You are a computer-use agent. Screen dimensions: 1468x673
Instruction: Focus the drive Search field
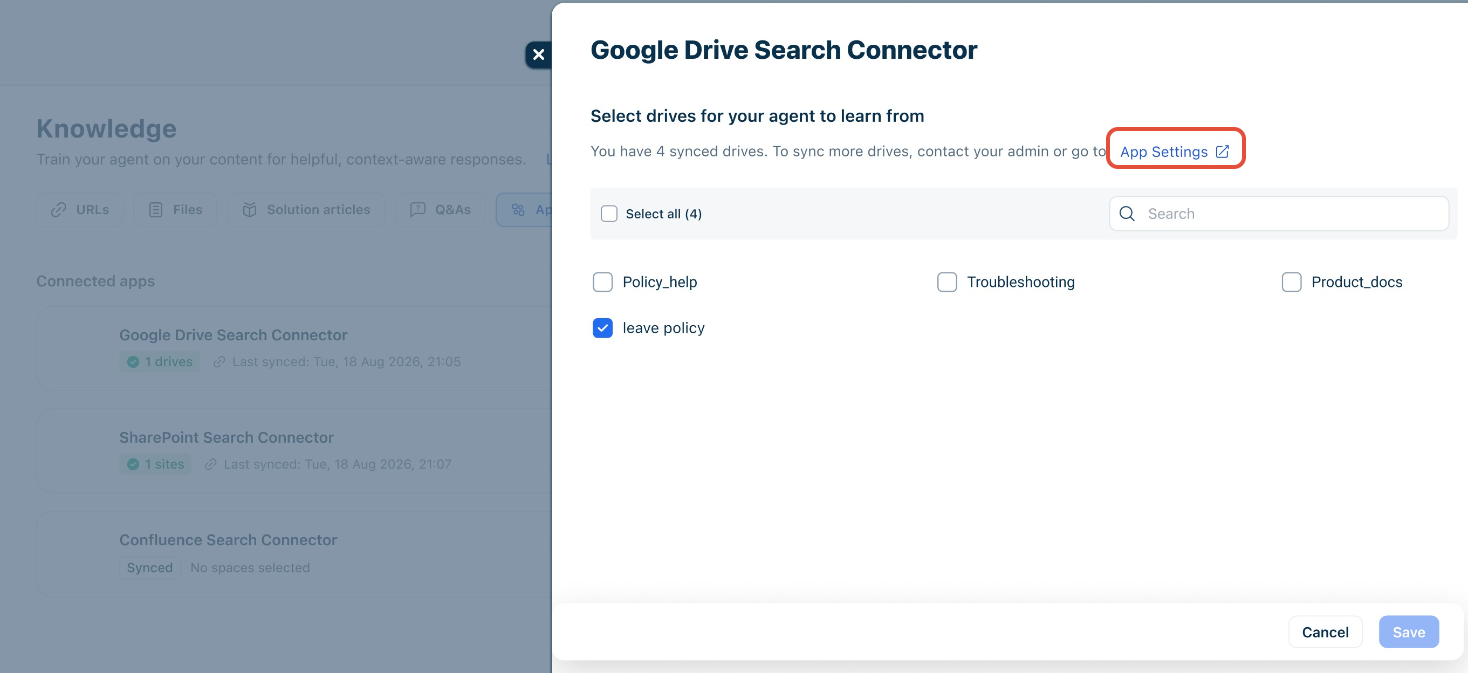coord(1279,214)
